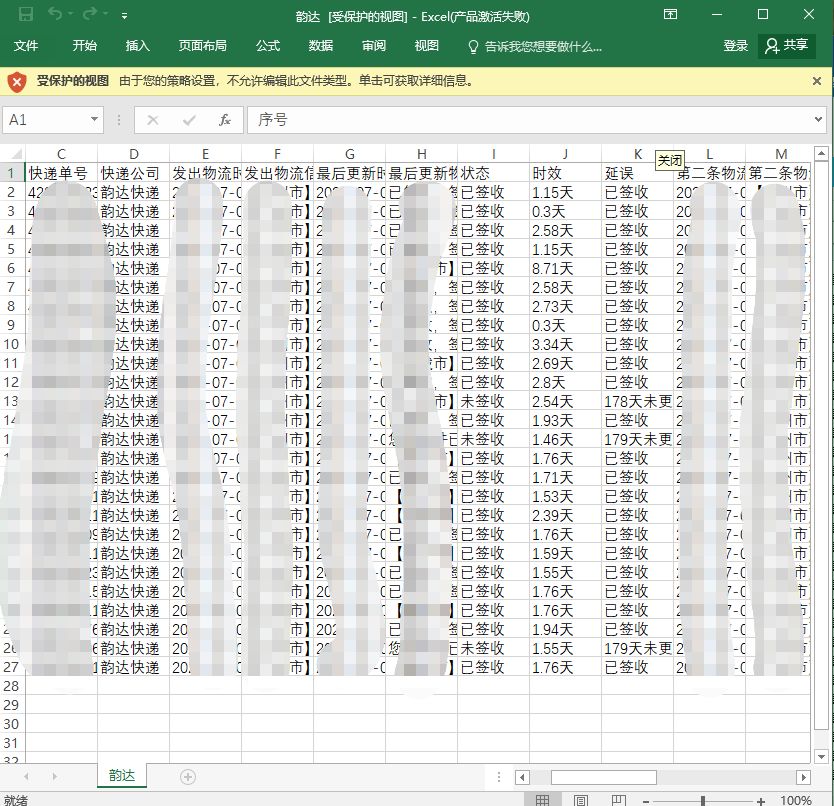Close the protected view yellow message bar
Viewport: 834px width, 806px height.
817,81
